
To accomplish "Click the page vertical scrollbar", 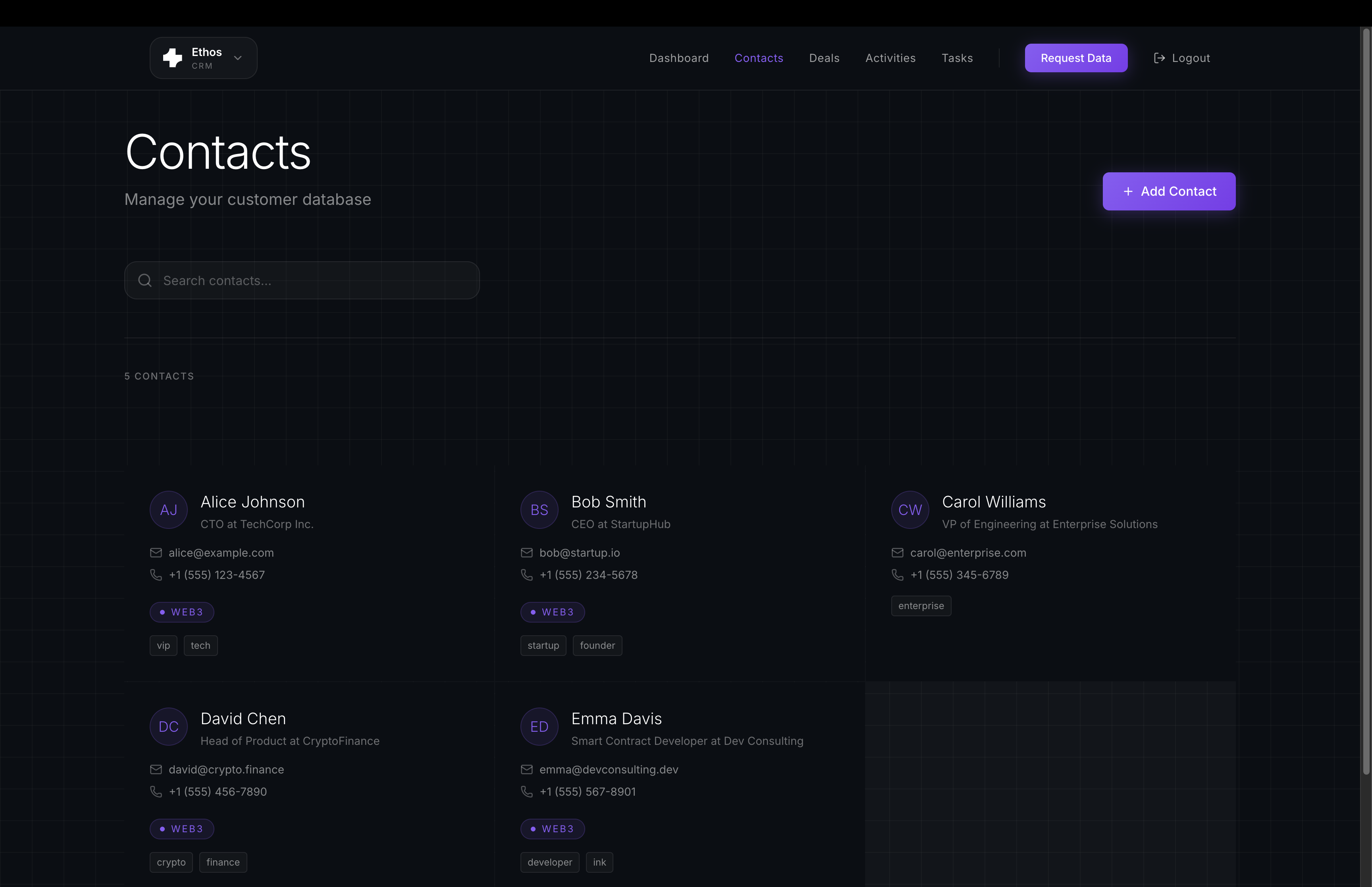I will pos(1366,403).
